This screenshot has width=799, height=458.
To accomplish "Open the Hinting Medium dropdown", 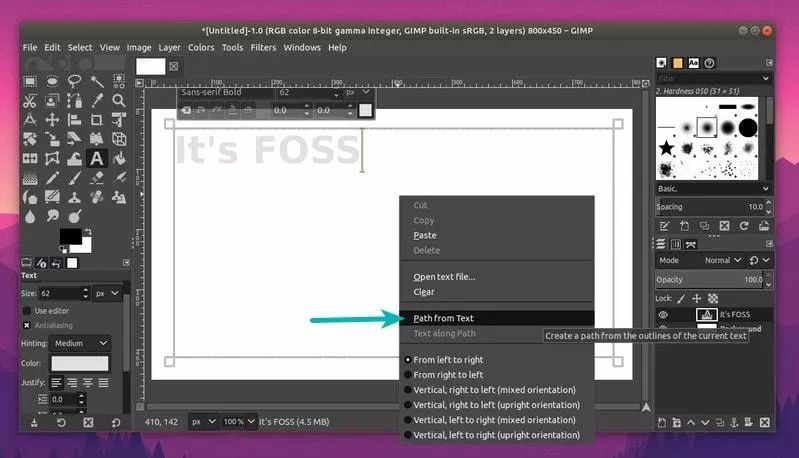I will point(80,343).
